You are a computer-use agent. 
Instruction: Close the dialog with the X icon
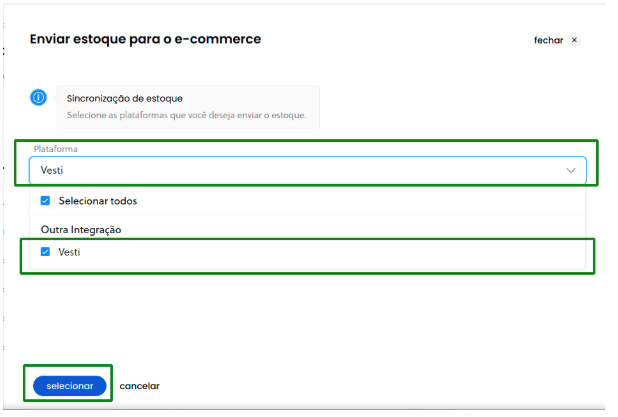point(574,40)
